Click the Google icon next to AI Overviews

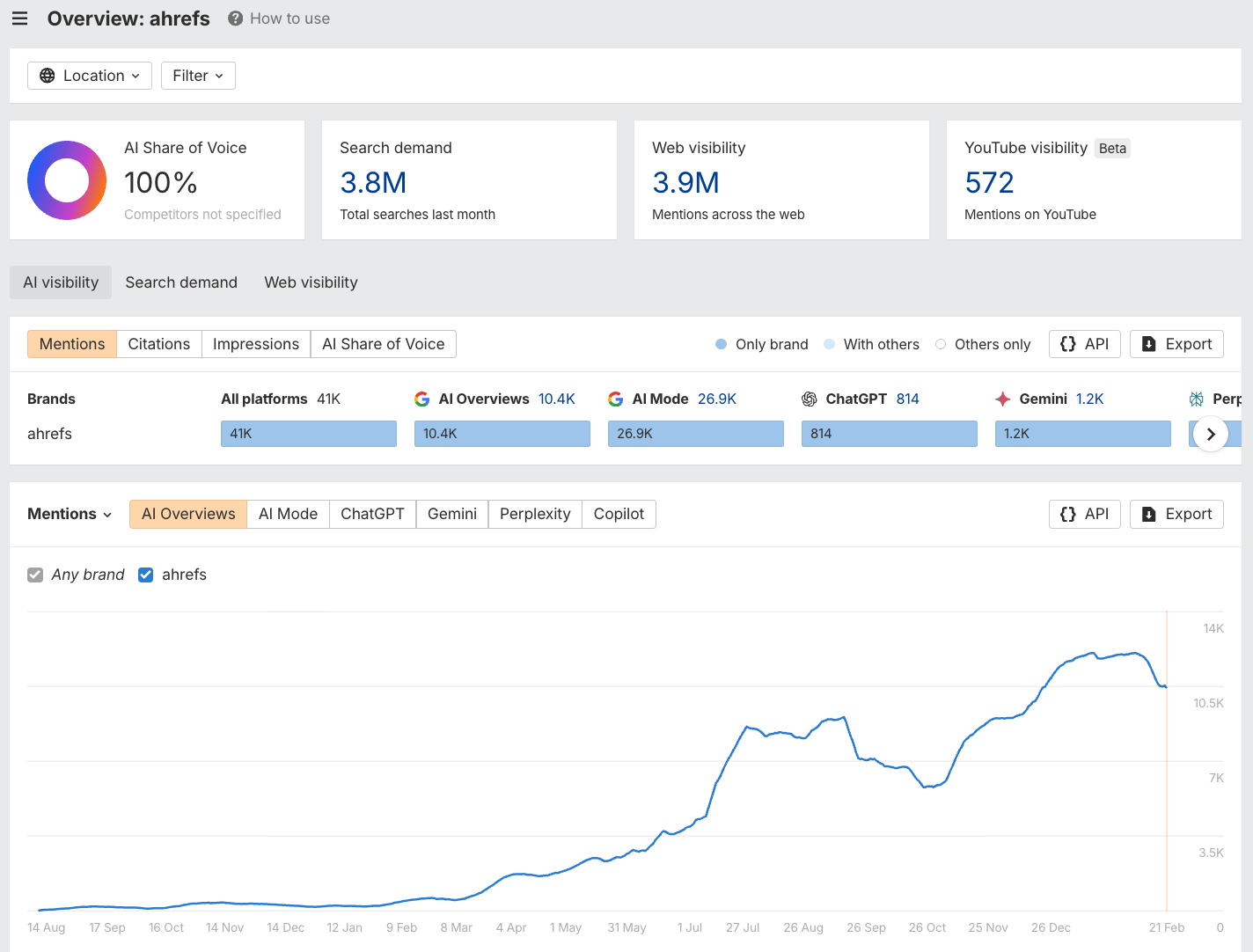(422, 399)
